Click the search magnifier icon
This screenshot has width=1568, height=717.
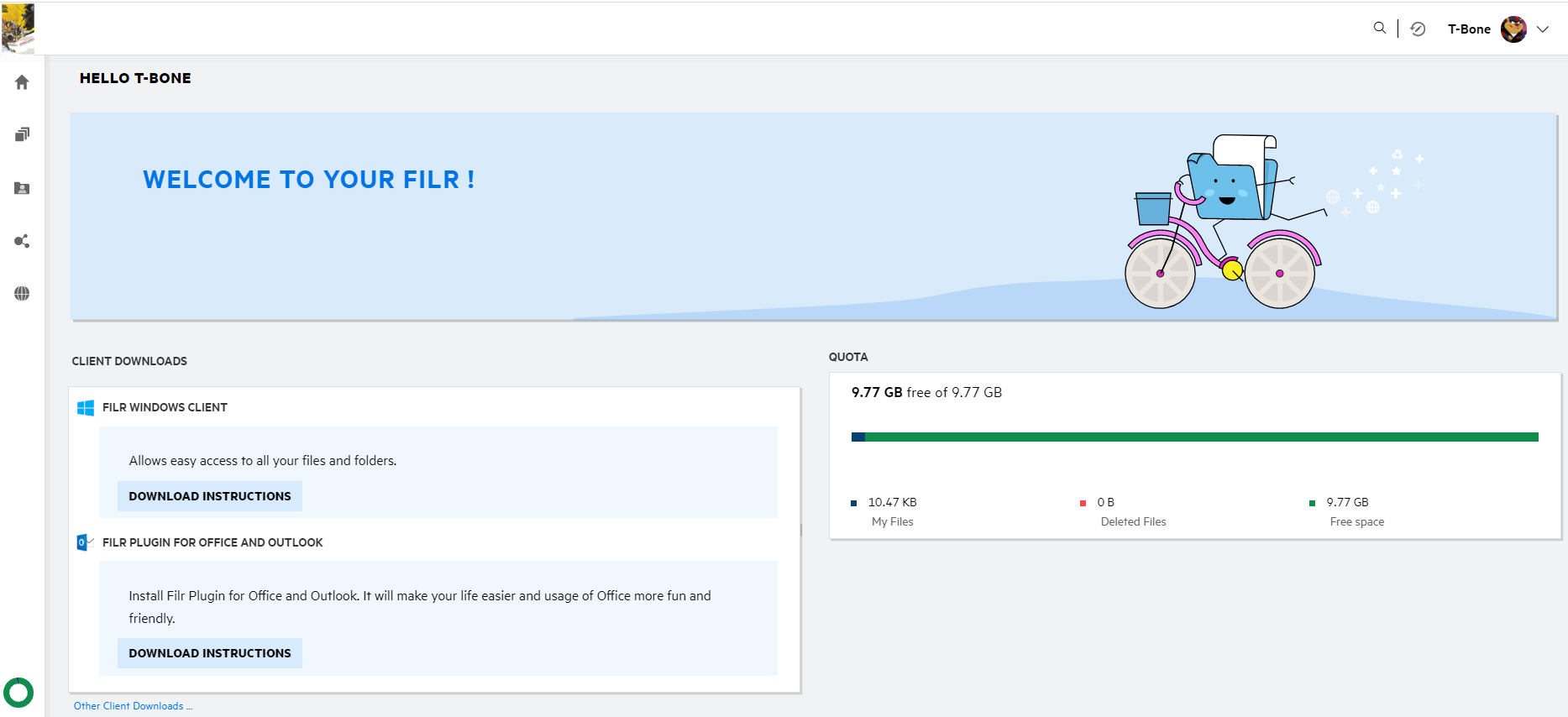[x=1379, y=28]
